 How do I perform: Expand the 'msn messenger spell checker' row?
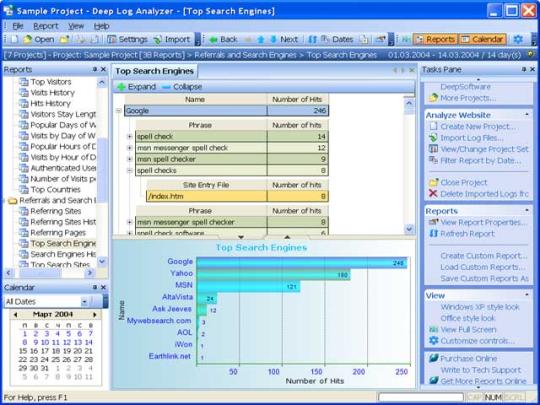tap(130, 222)
